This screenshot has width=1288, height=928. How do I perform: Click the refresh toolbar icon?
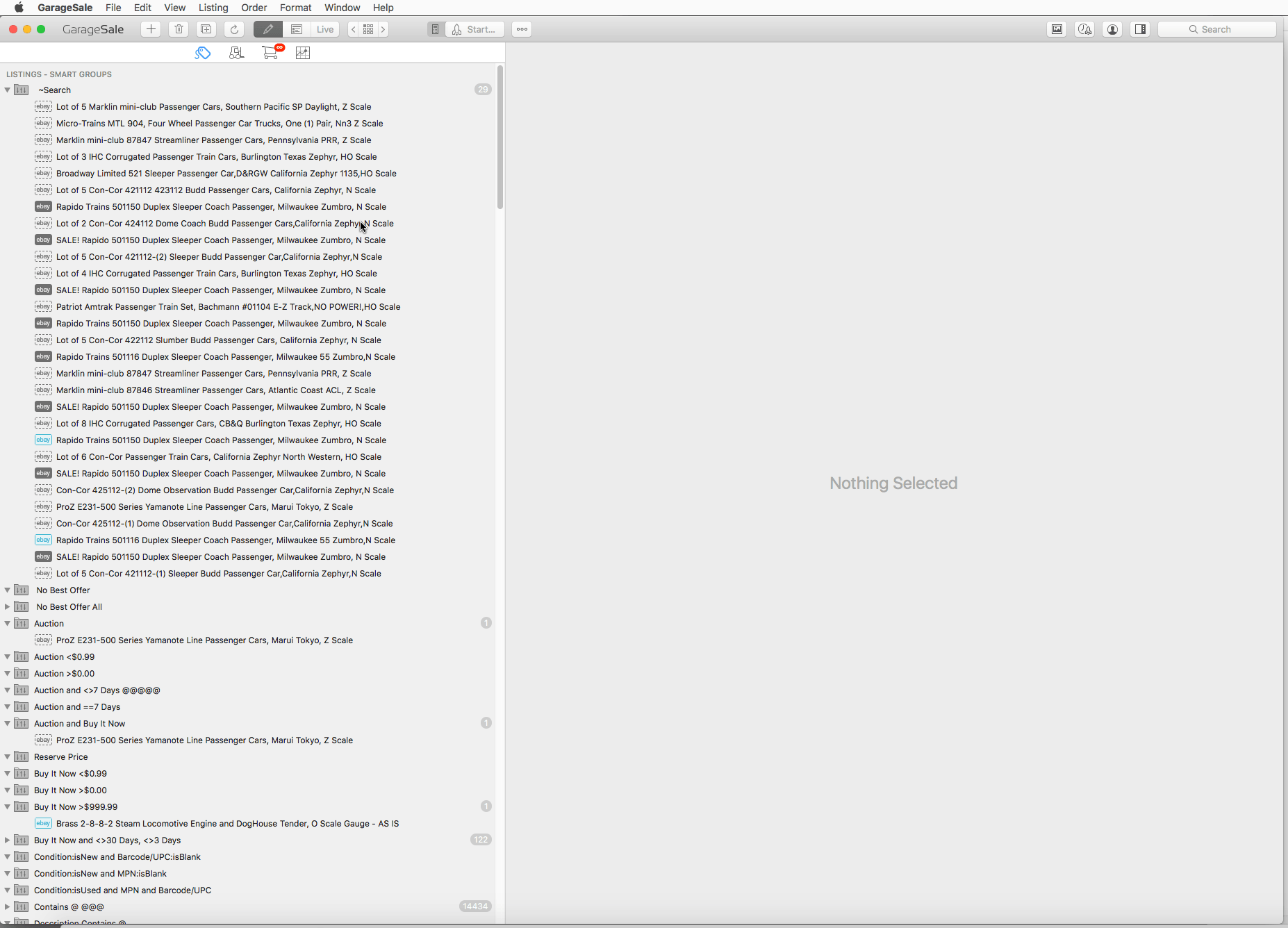[234, 29]
